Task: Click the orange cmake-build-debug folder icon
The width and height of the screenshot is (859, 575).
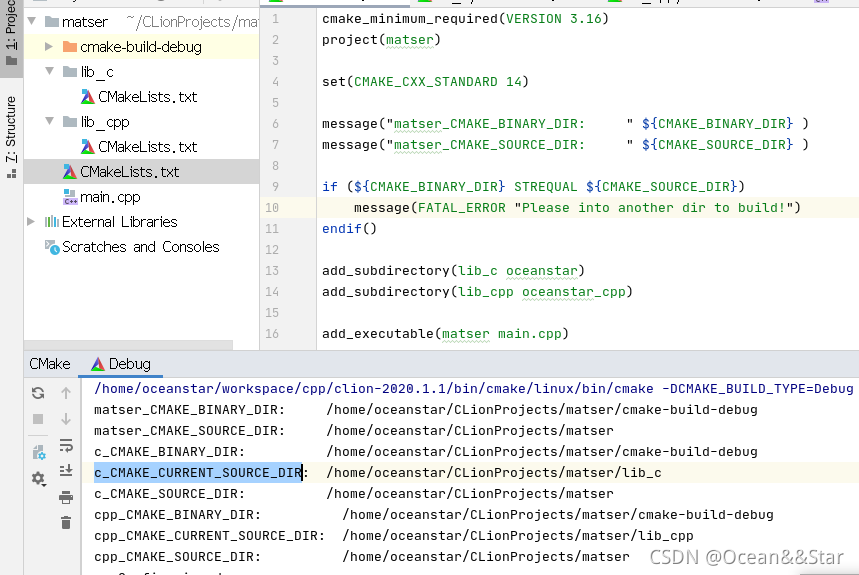Action: tap(70, 47)
